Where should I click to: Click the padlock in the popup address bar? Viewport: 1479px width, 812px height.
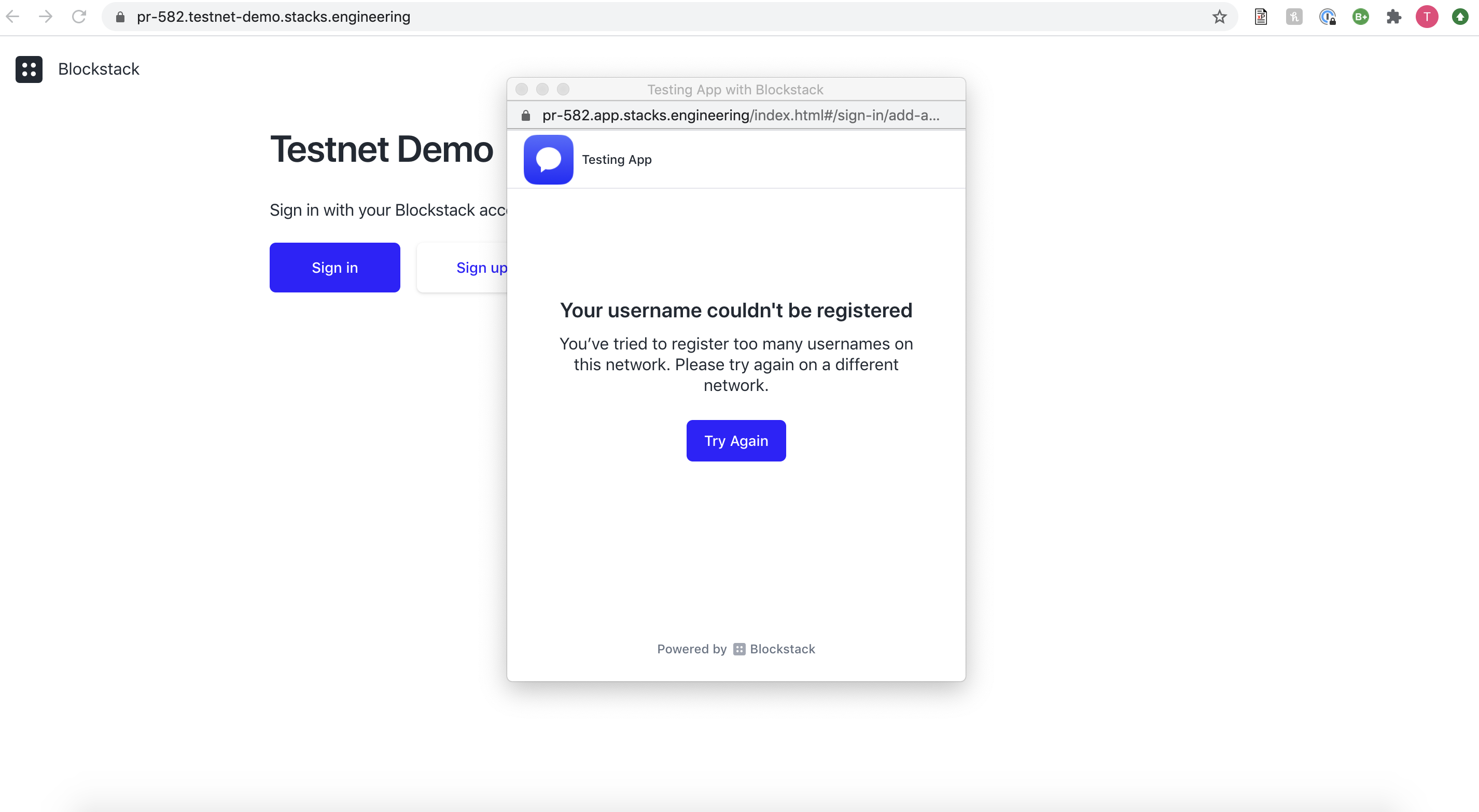click(525, 116)
